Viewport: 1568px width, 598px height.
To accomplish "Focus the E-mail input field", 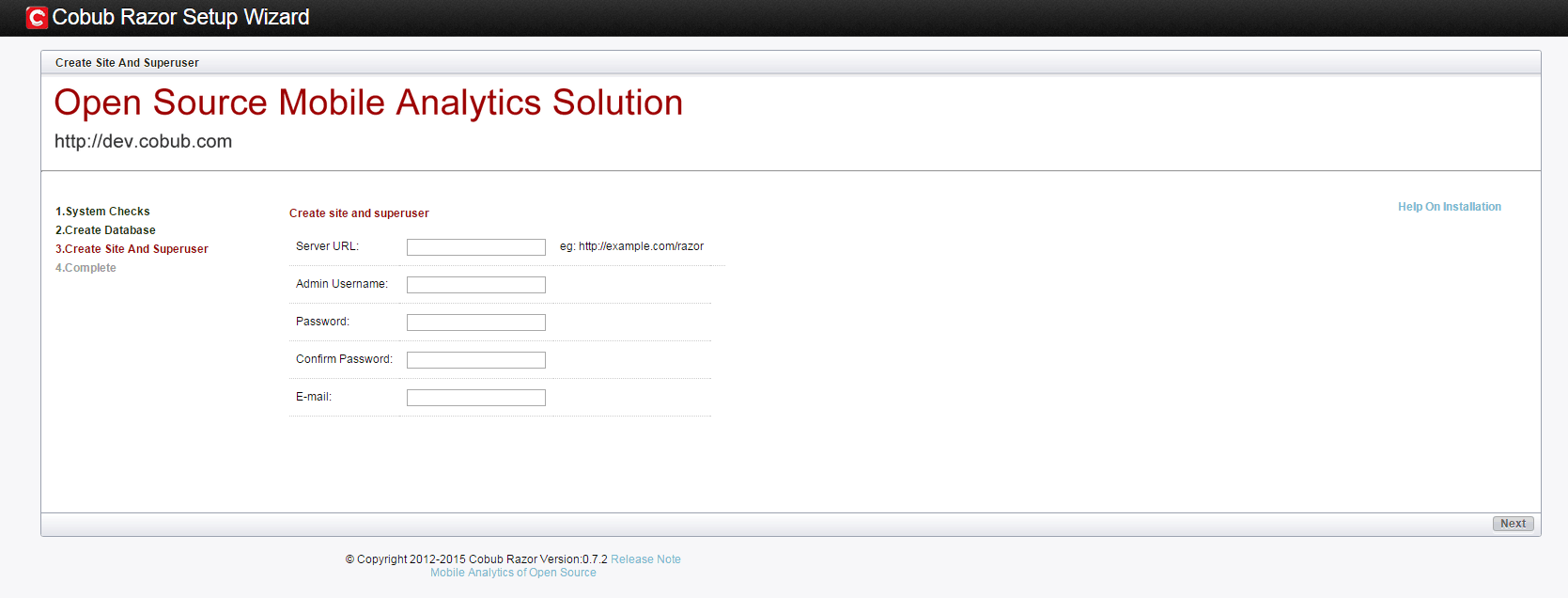I will [x=476, y=398].
